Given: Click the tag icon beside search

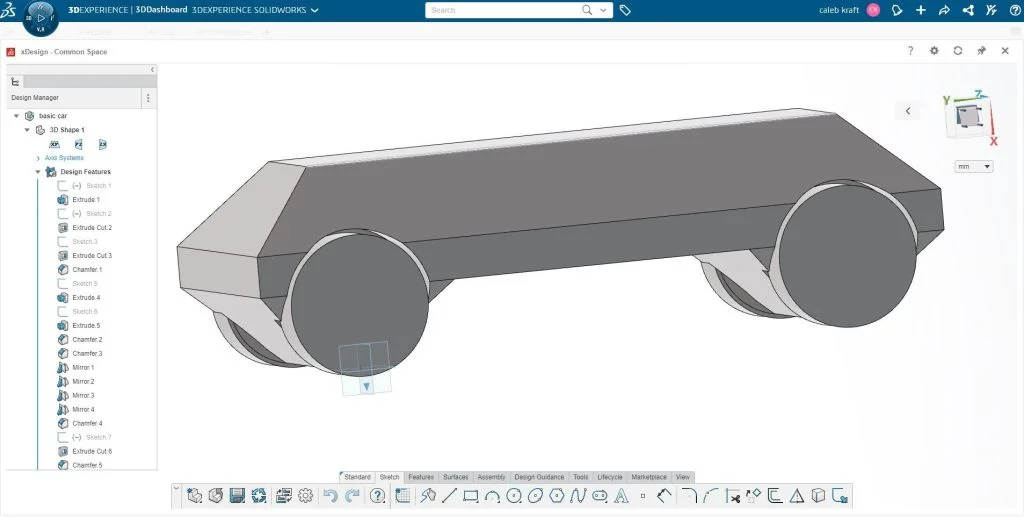Looking at the screenshot, I should pos(625,10).
